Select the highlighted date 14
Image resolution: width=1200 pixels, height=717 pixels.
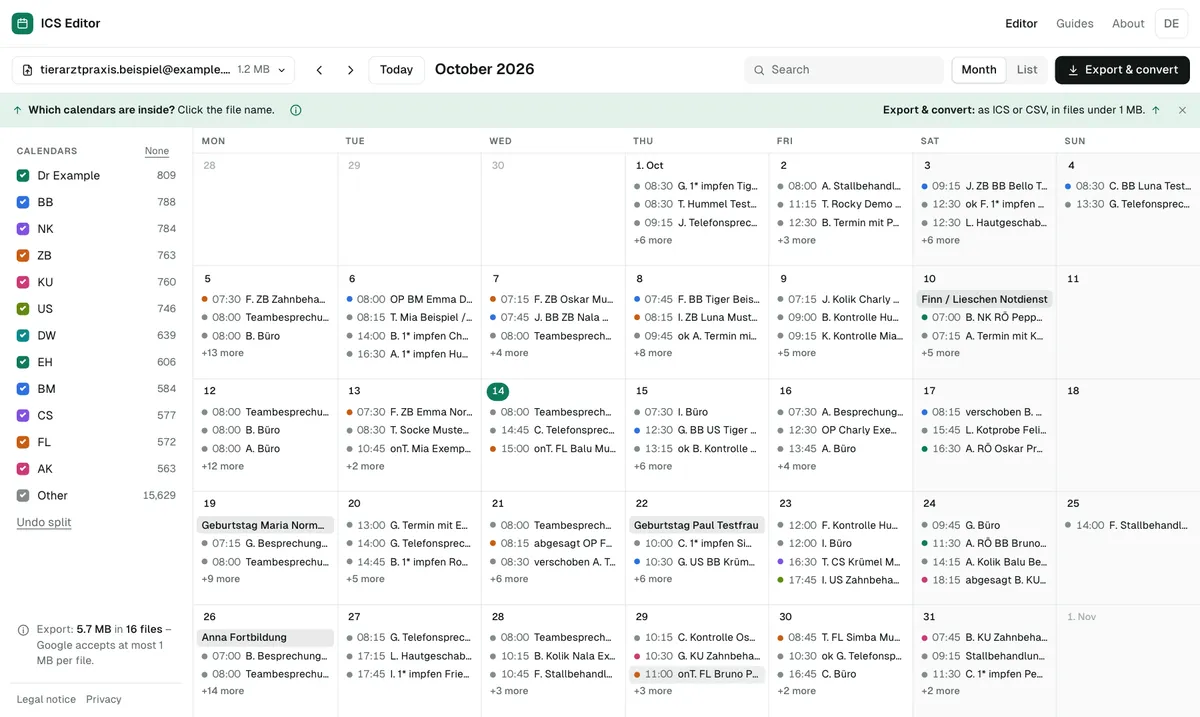tap(497, 391)
